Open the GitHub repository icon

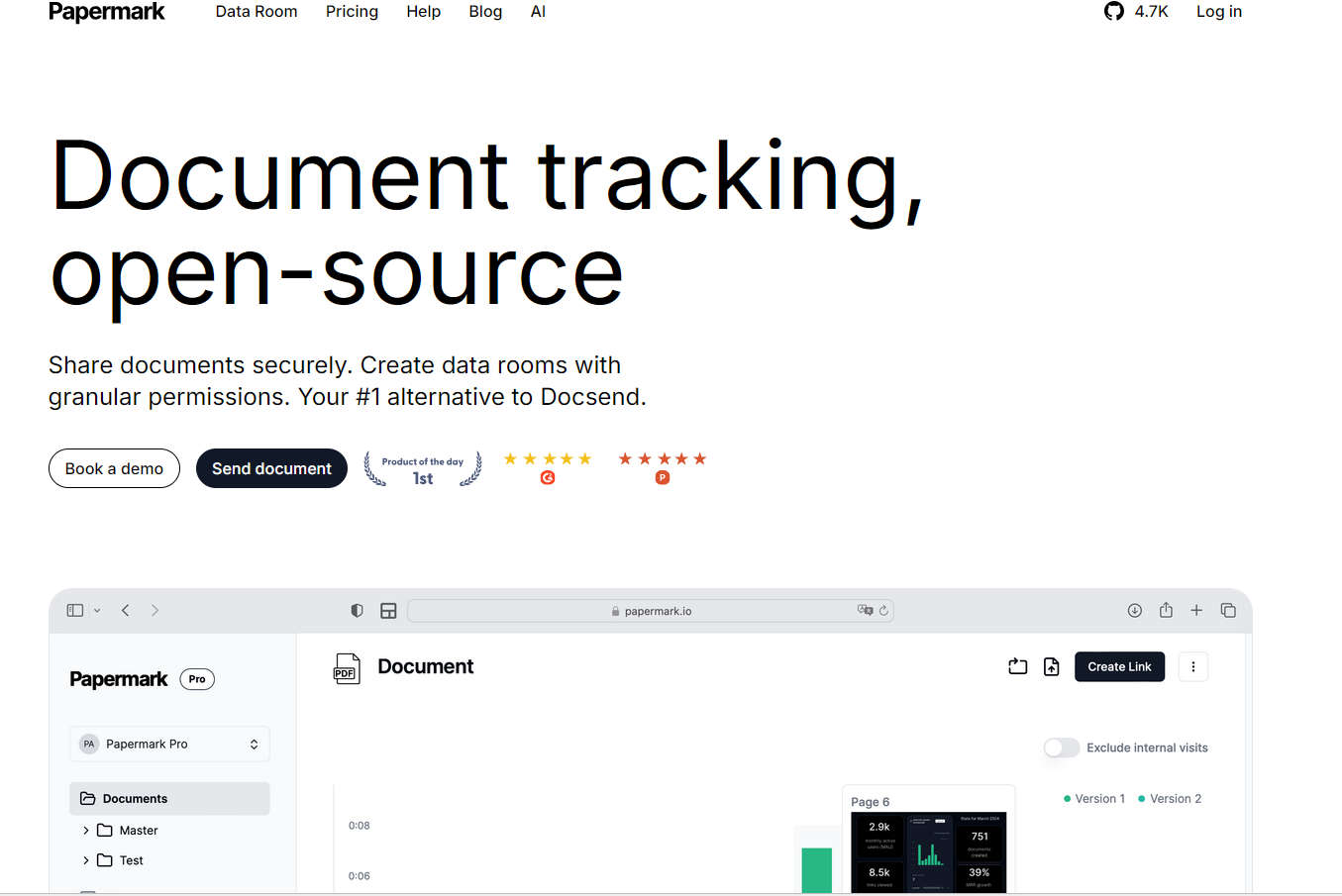click(x=1114, y=11)
